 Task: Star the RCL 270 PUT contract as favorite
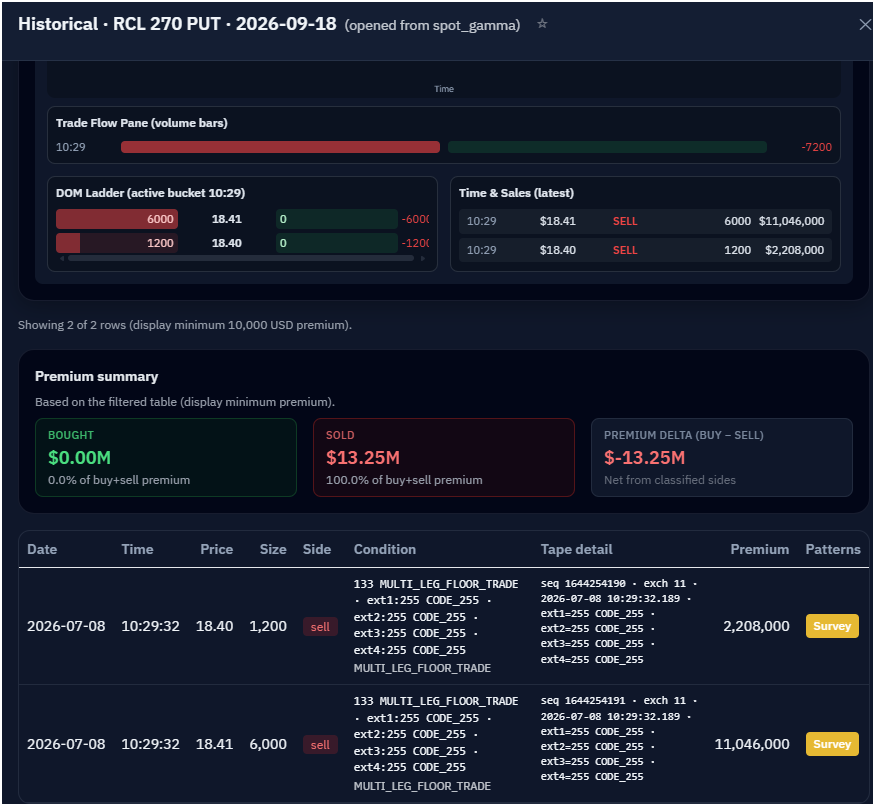point(542,23)
